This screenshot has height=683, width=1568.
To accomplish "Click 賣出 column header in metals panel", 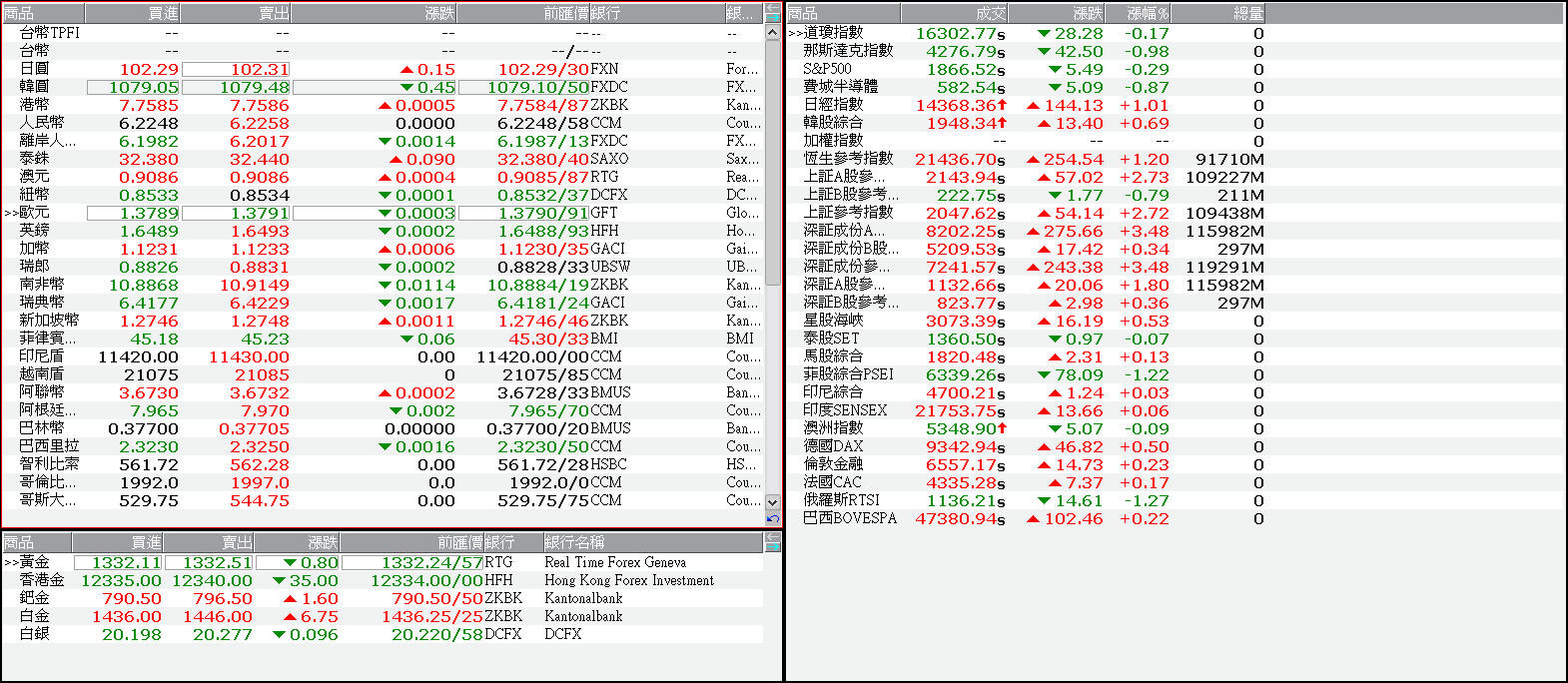I will click(x=209, y=542).
